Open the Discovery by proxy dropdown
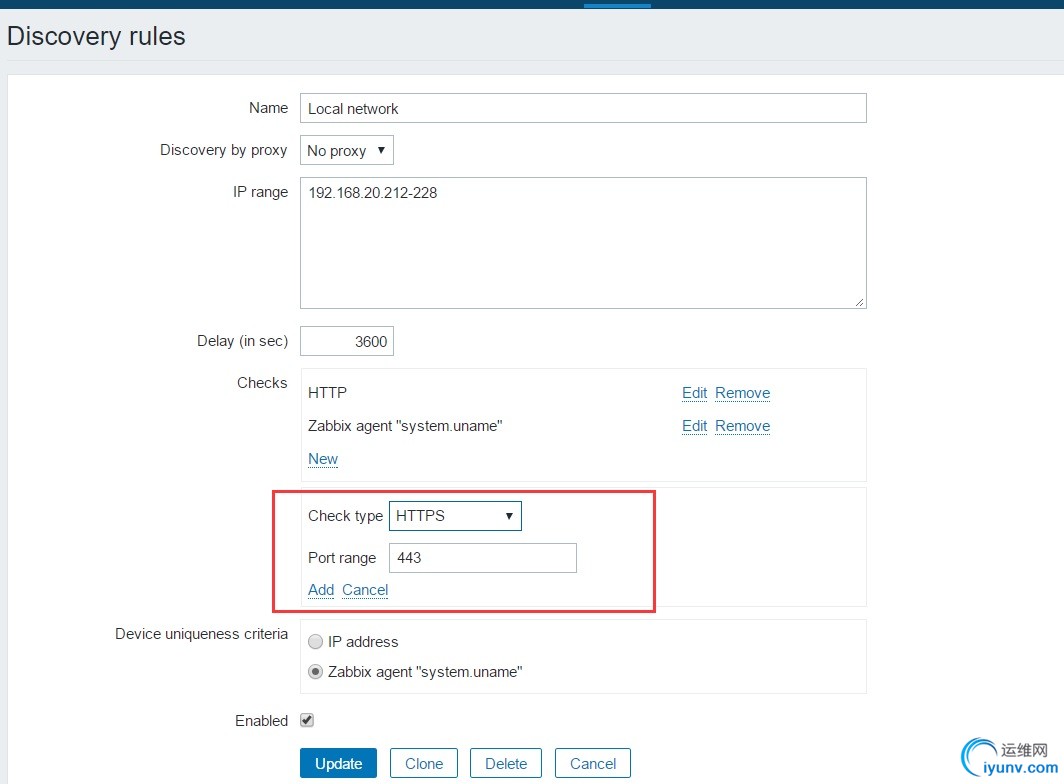The width and height of the screenshot is (1064, 784). (x=347, y=150)
